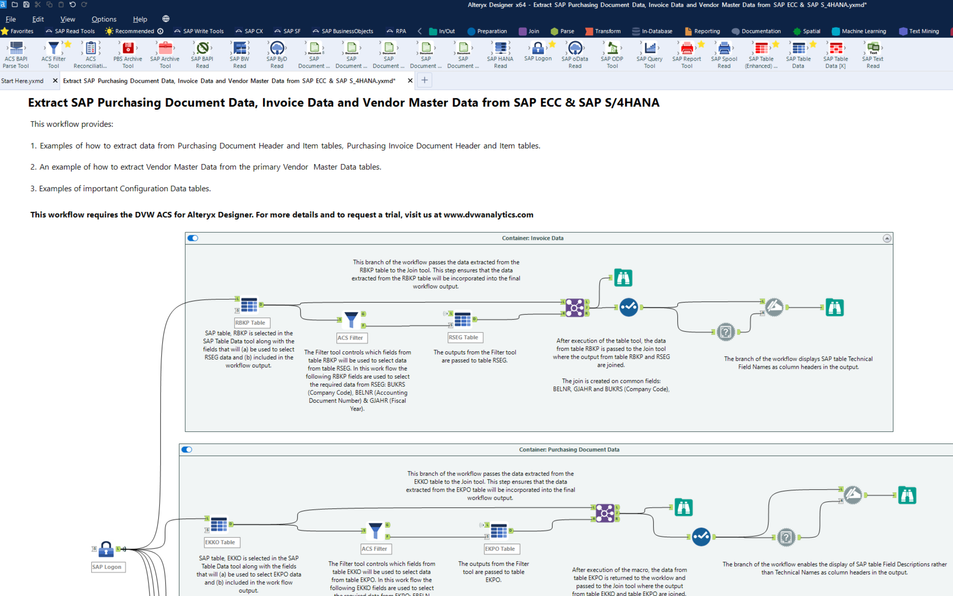Viewport: 953px width, 596px height.
Task: Open the Help menu
Action: 140,19
